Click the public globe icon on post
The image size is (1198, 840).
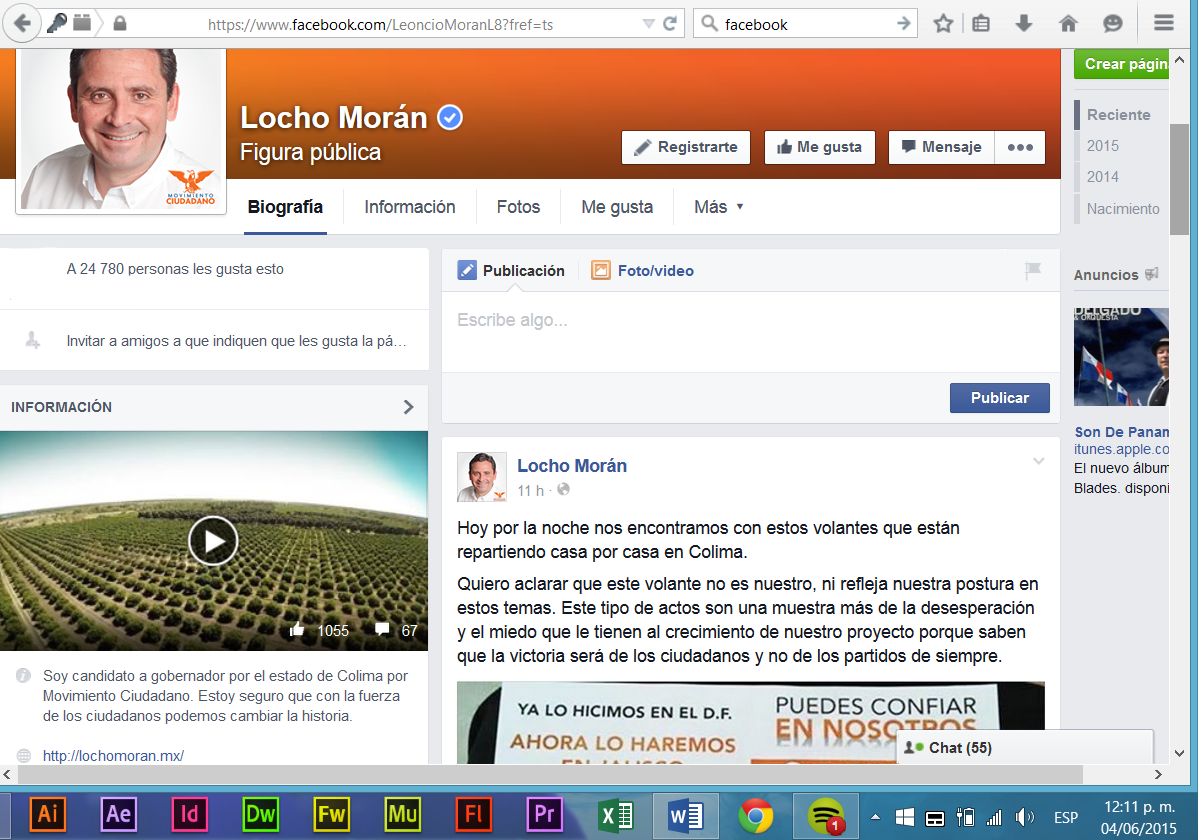(x=563, y=490)
